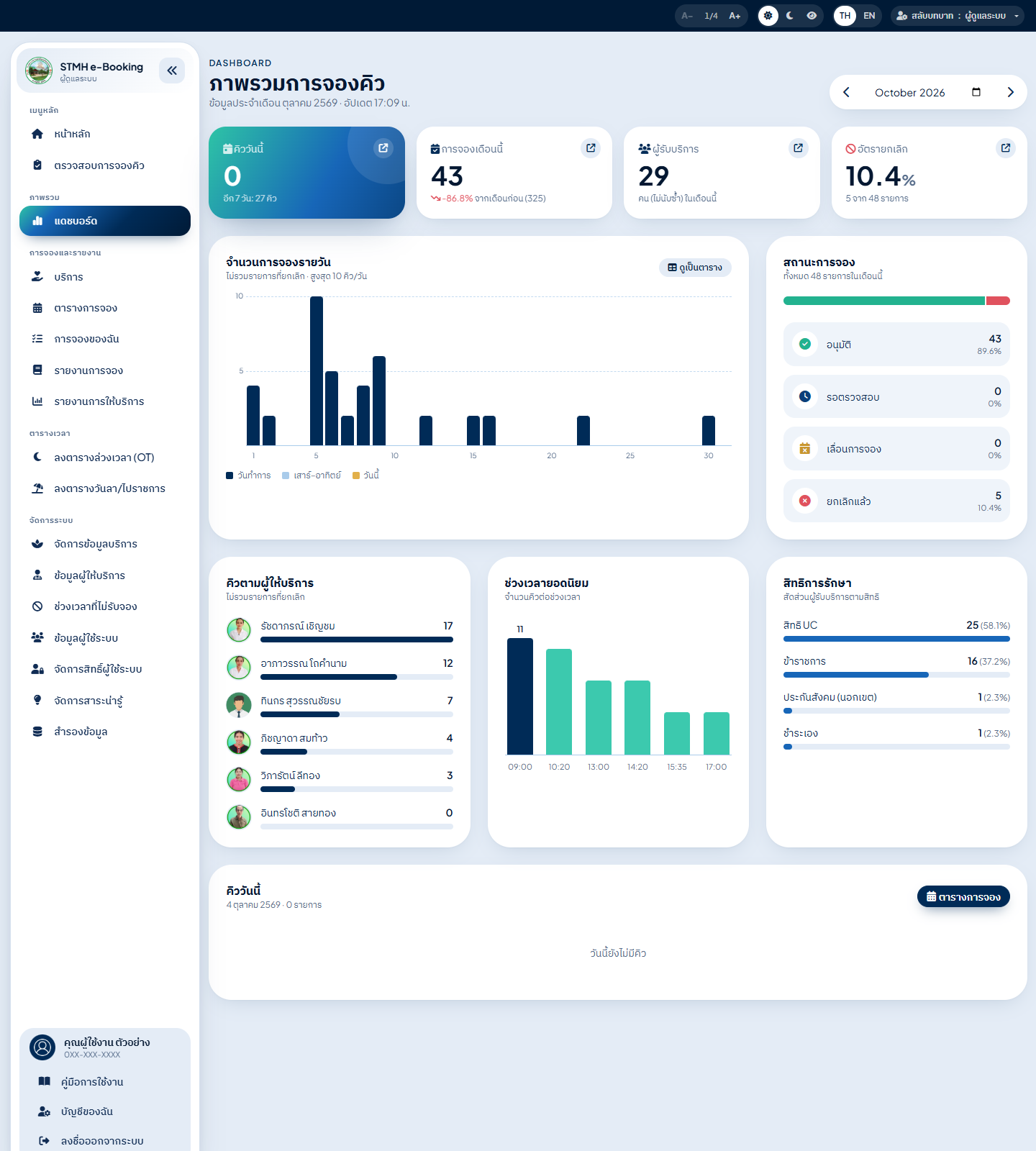Image resolution: width=1036 pixels, height=1151 pixels.
Task: Switch to dark mode moon icon
Action: [x=790, y=16]
